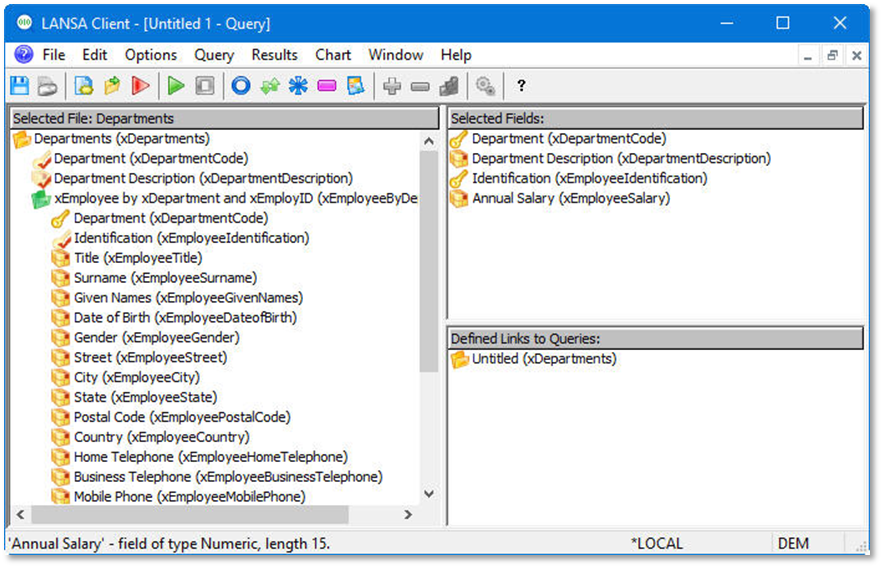Select Gender (xEmployeeGender) field

(x=156, y=338)
